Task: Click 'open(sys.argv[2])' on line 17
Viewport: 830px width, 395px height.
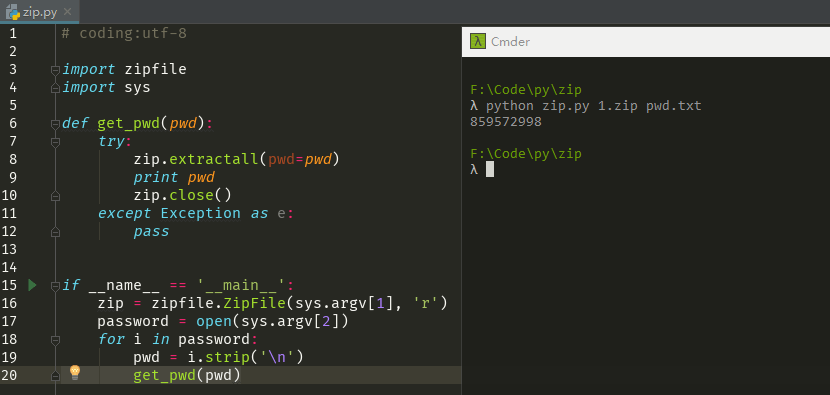Action: click(x=272, y=321)
